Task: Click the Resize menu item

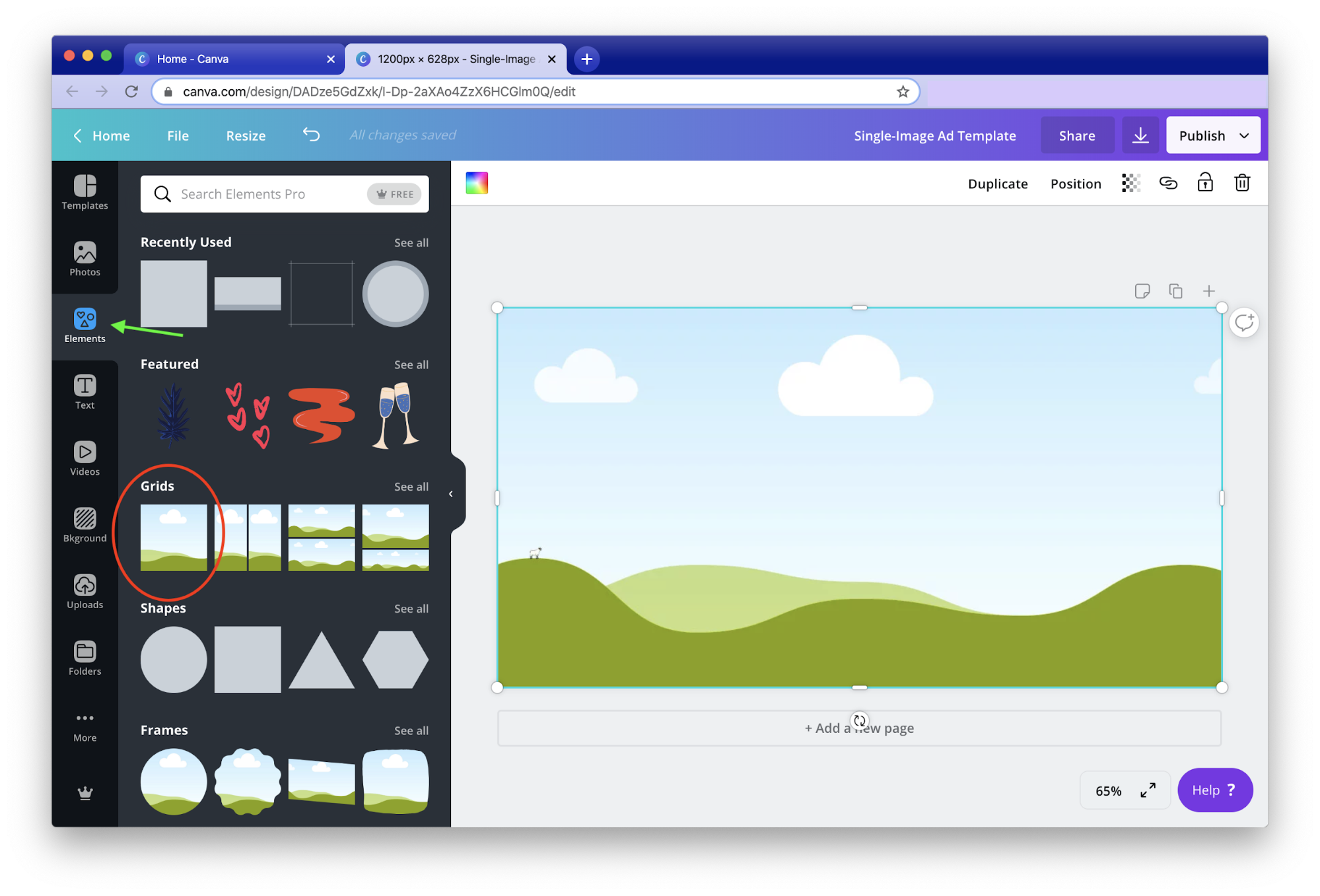Action: (245, 135)
